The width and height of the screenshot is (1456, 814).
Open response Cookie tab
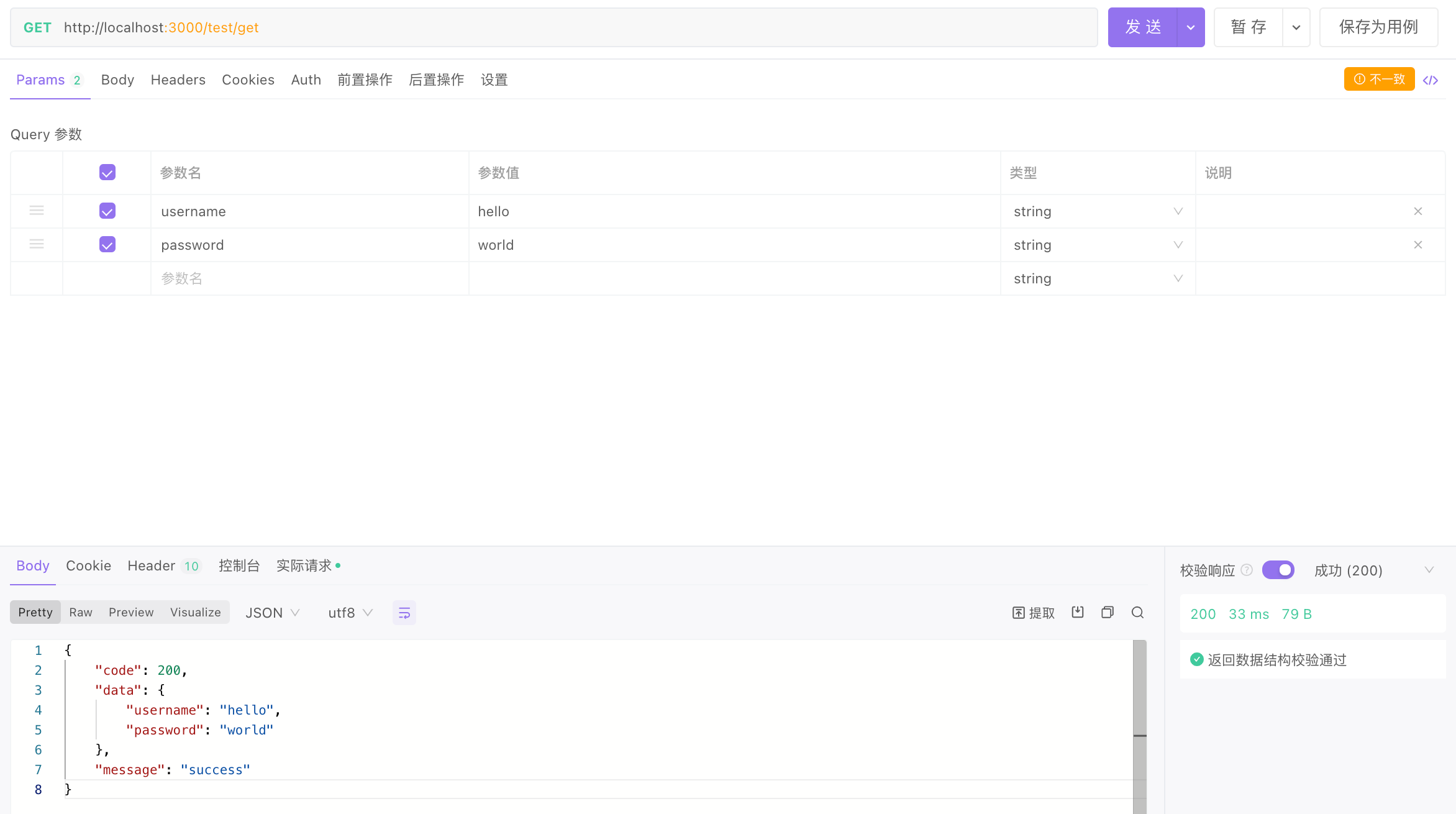point(88,565)
